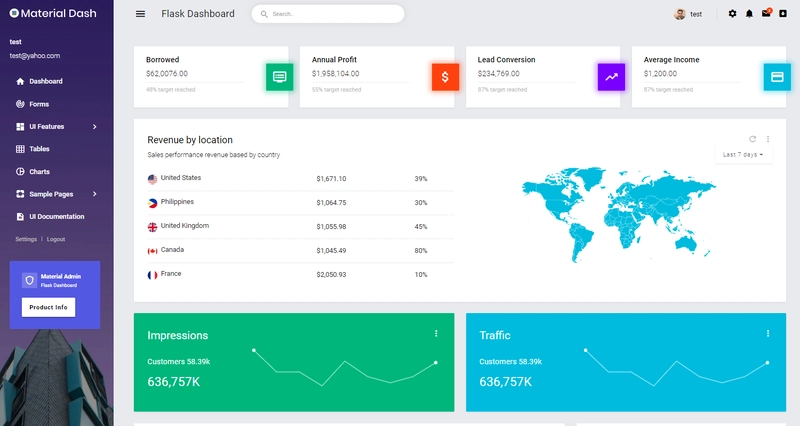
Task: Open the Impressions card options menu
Action: 436,333
